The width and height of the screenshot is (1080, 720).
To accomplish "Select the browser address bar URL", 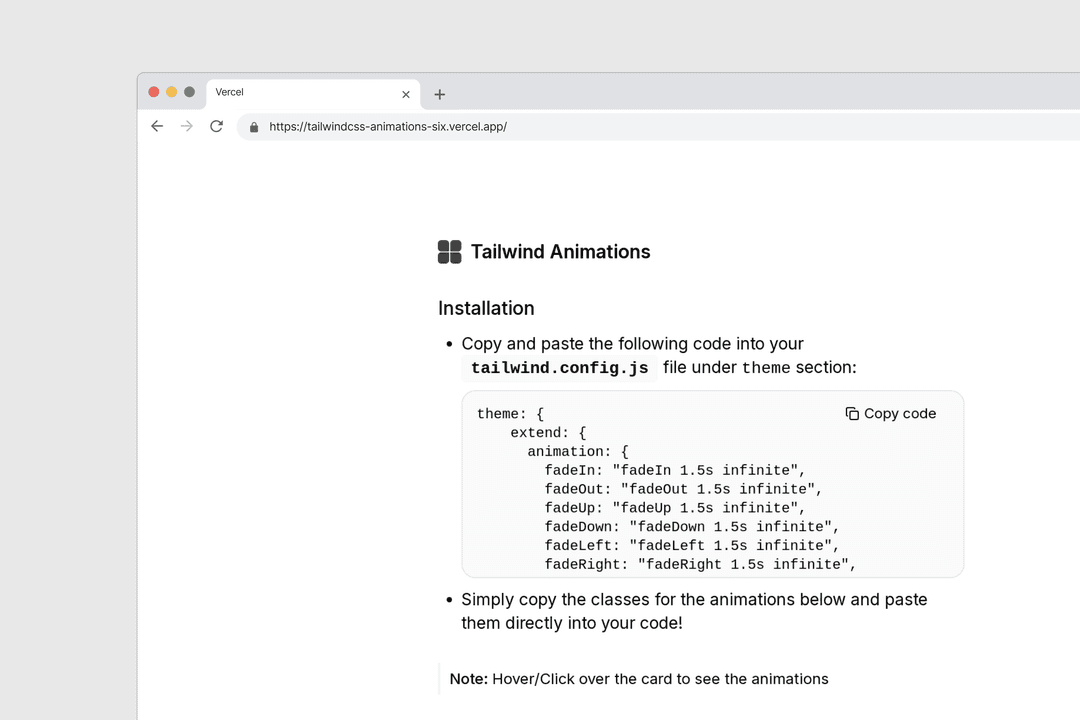I will tap(388, 126).
